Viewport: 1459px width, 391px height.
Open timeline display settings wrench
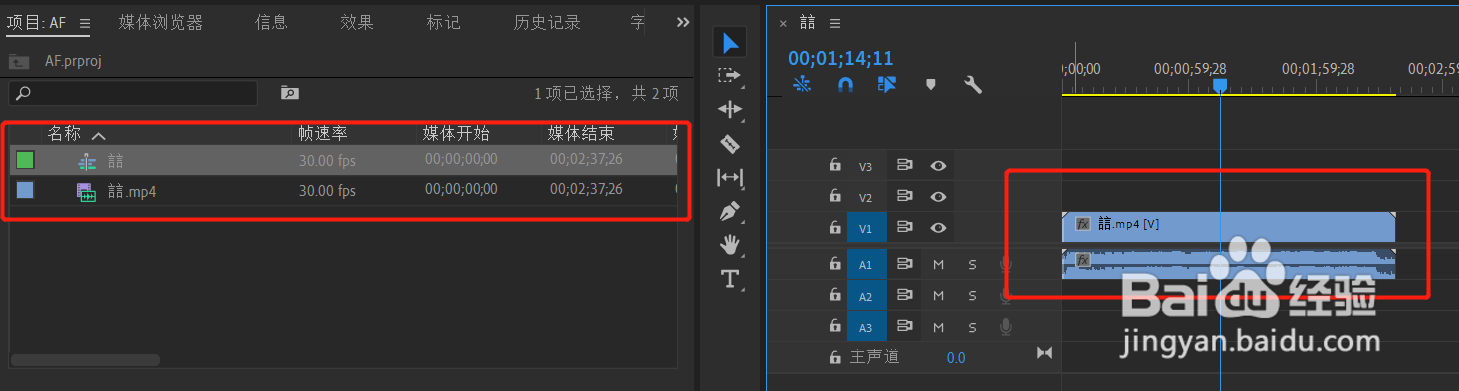[972, 85]
